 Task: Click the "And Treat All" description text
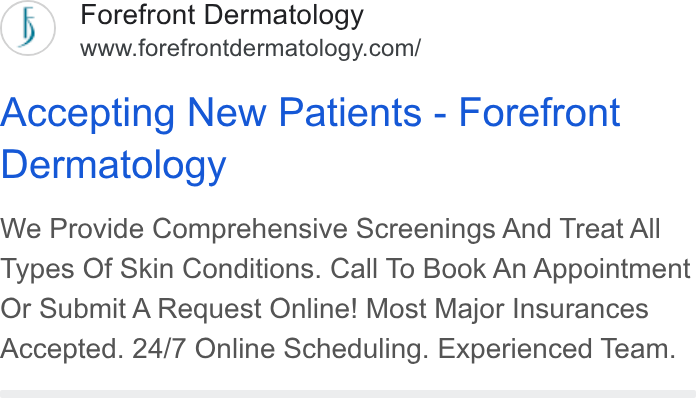point(581,229)
